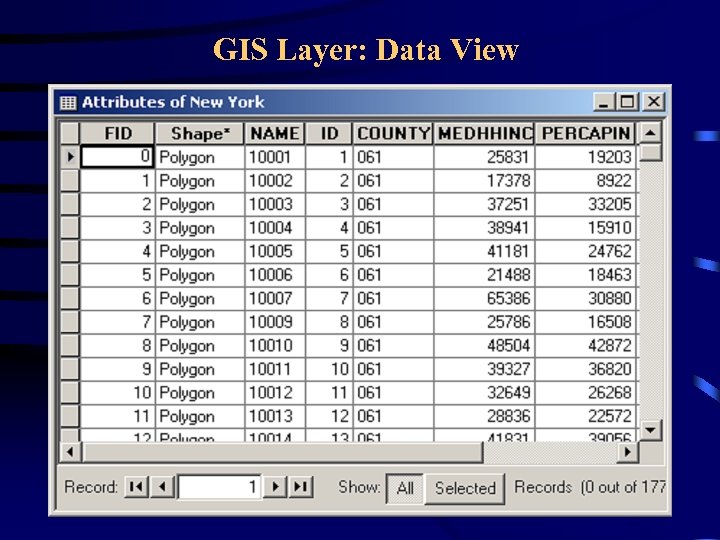Click MEDHHINC value 25831
Viewport: 720px width, 540px height.
click(x=484, y=158)
